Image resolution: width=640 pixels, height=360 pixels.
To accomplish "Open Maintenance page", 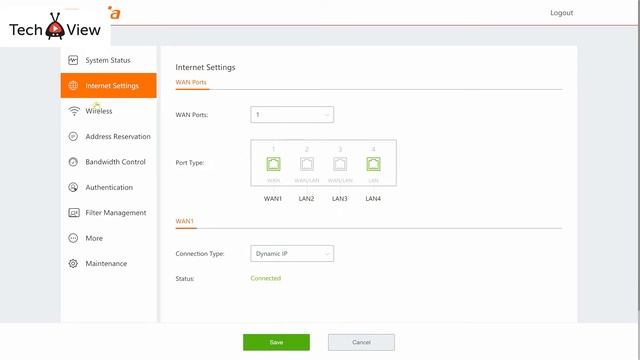I will pyautogui.click(x=109, y=264).
